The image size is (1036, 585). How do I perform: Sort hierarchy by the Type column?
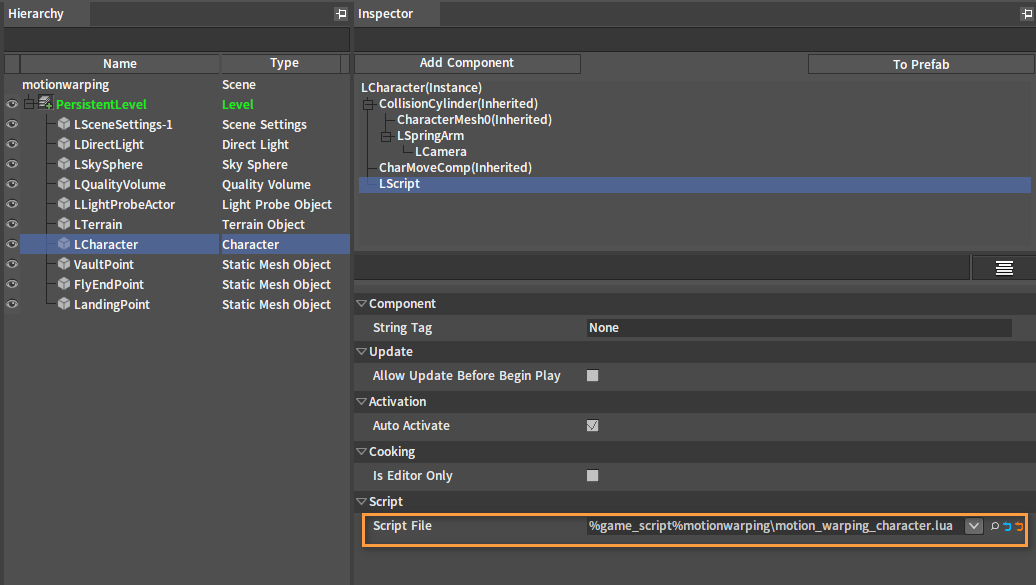pyautogui.click(x=281, y=63)
